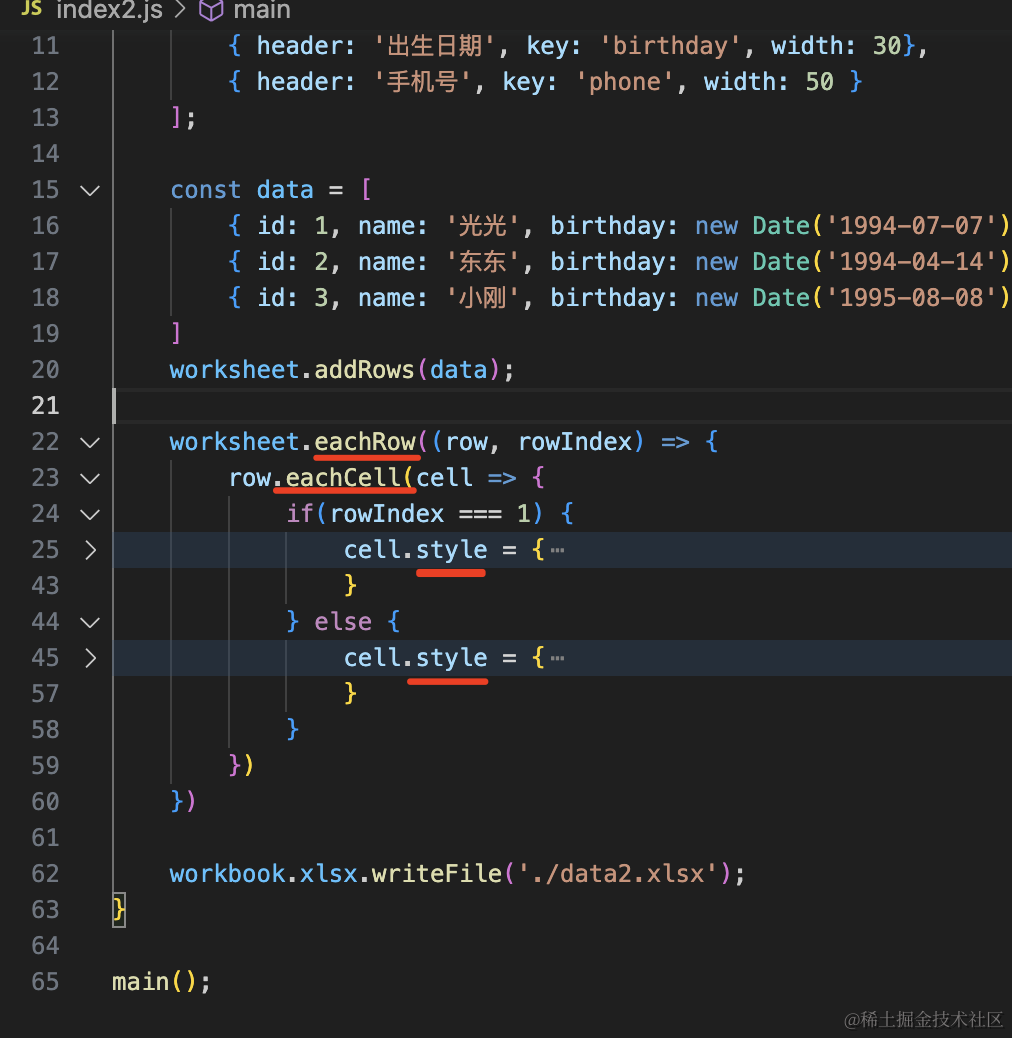The width and height of the screenshot is (1012, 1038).
Task: Collapse the row.eachCell callback at line 23
Action: tap(90, 478)
